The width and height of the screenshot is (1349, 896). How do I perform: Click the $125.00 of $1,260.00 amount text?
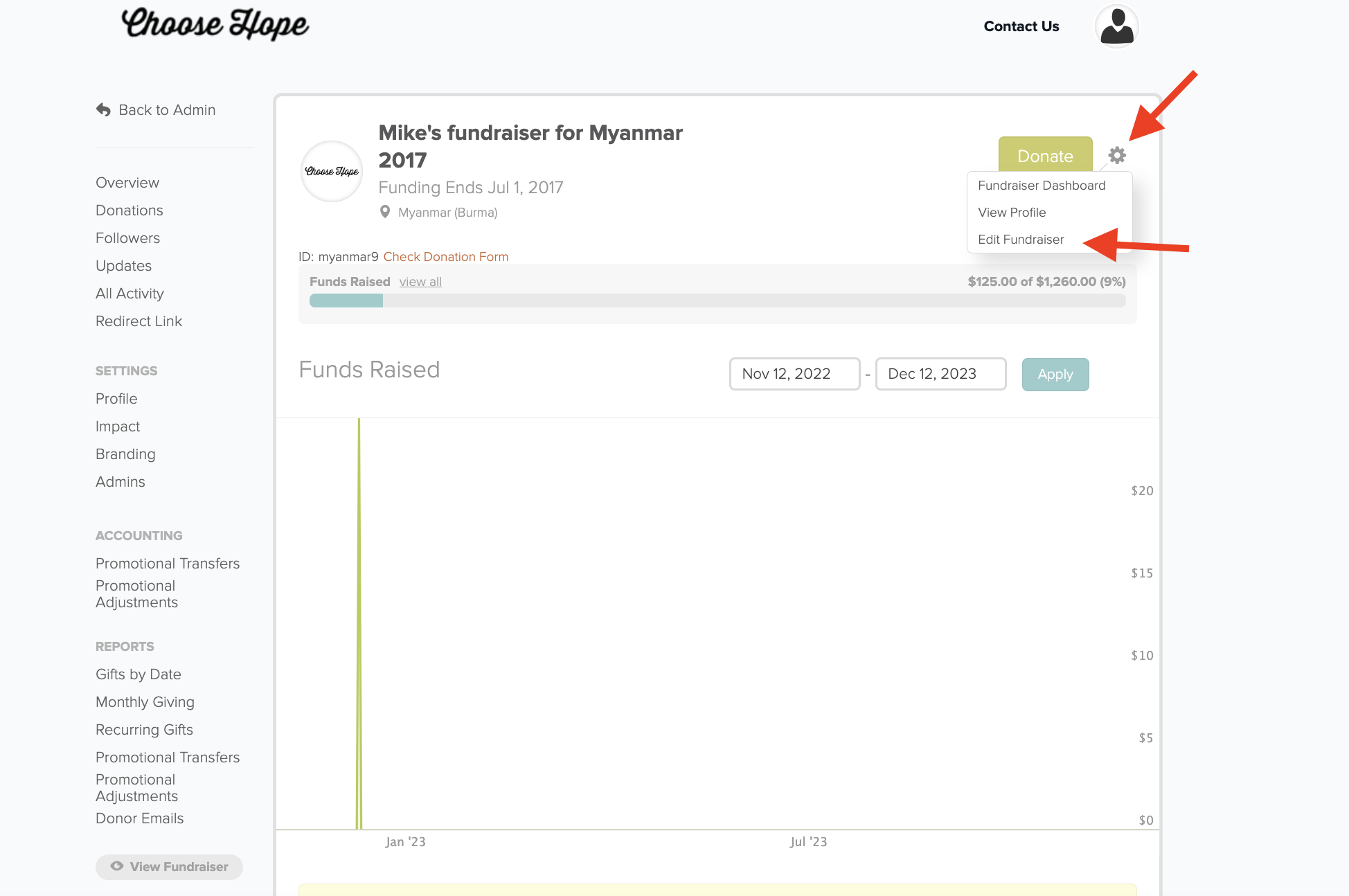[x=1046, y=282]
